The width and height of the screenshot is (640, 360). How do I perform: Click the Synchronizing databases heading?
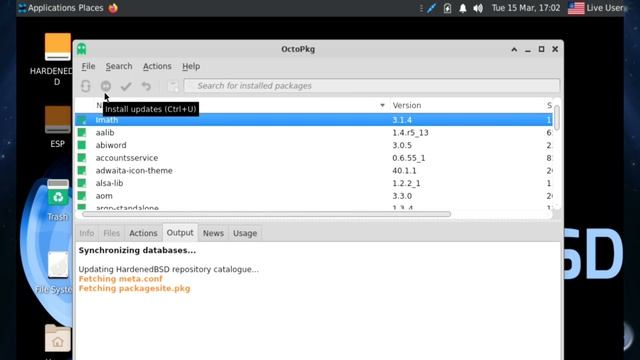tap(137, 251)
